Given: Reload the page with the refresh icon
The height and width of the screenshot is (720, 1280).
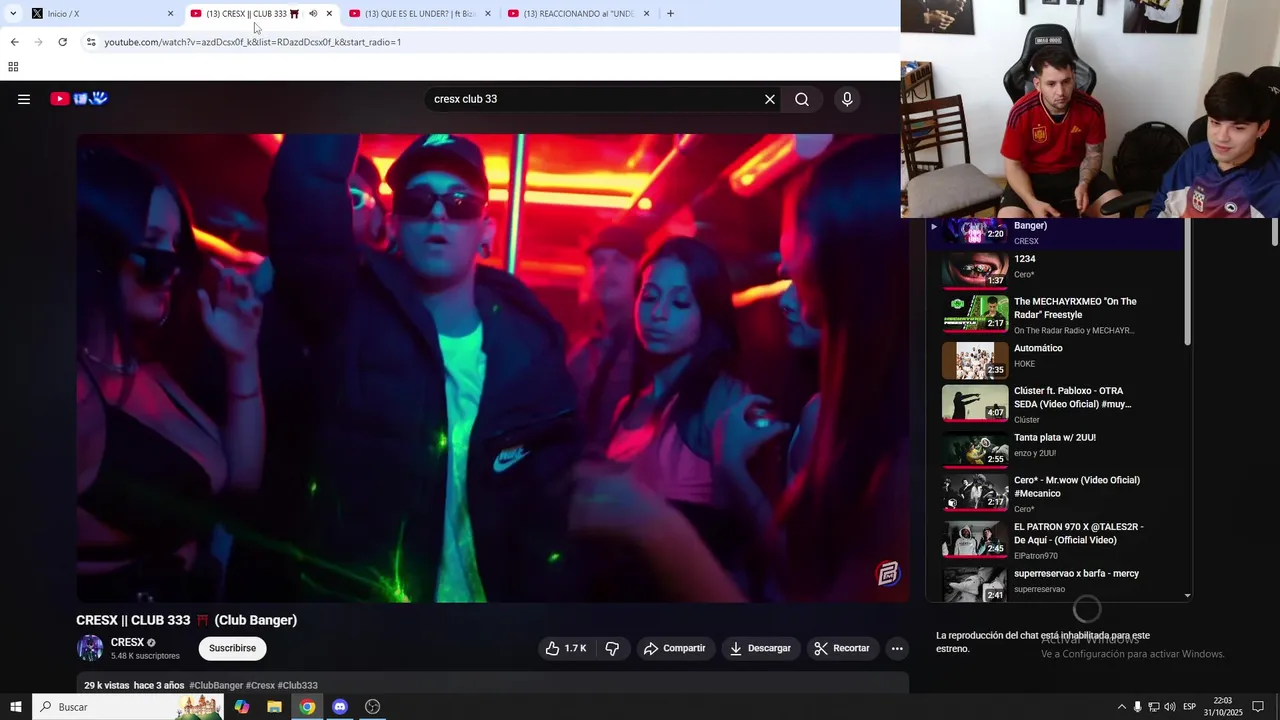Looking at the screenshot, I should pos(62,42).
